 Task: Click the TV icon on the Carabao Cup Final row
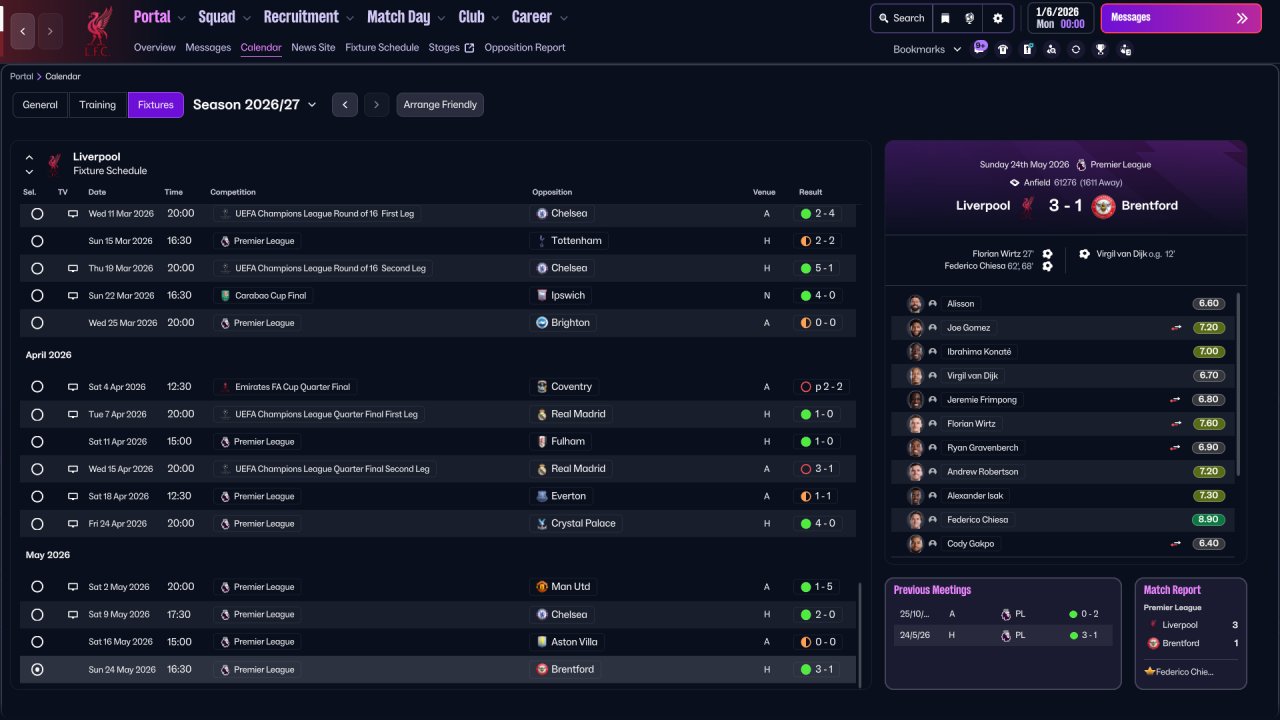(73, 296)
